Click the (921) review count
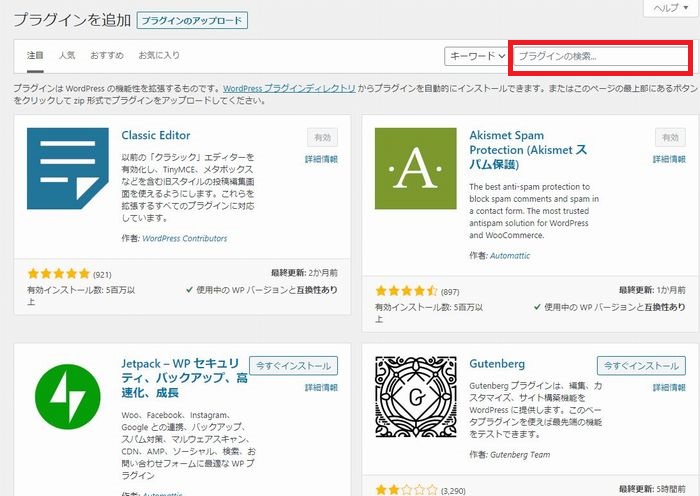 [102, 274]
